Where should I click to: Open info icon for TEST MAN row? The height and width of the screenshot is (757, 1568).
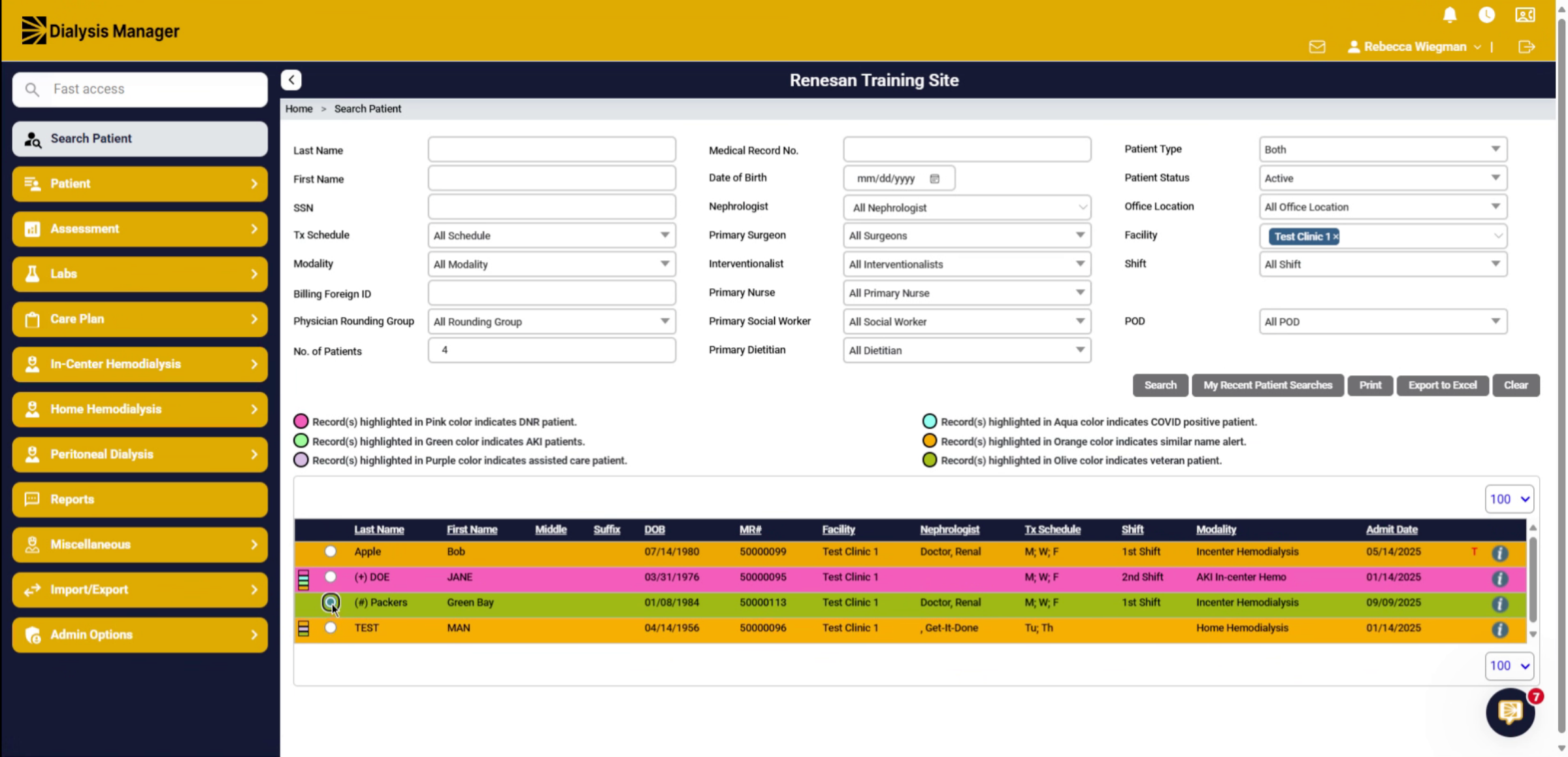click(1499, 629)
